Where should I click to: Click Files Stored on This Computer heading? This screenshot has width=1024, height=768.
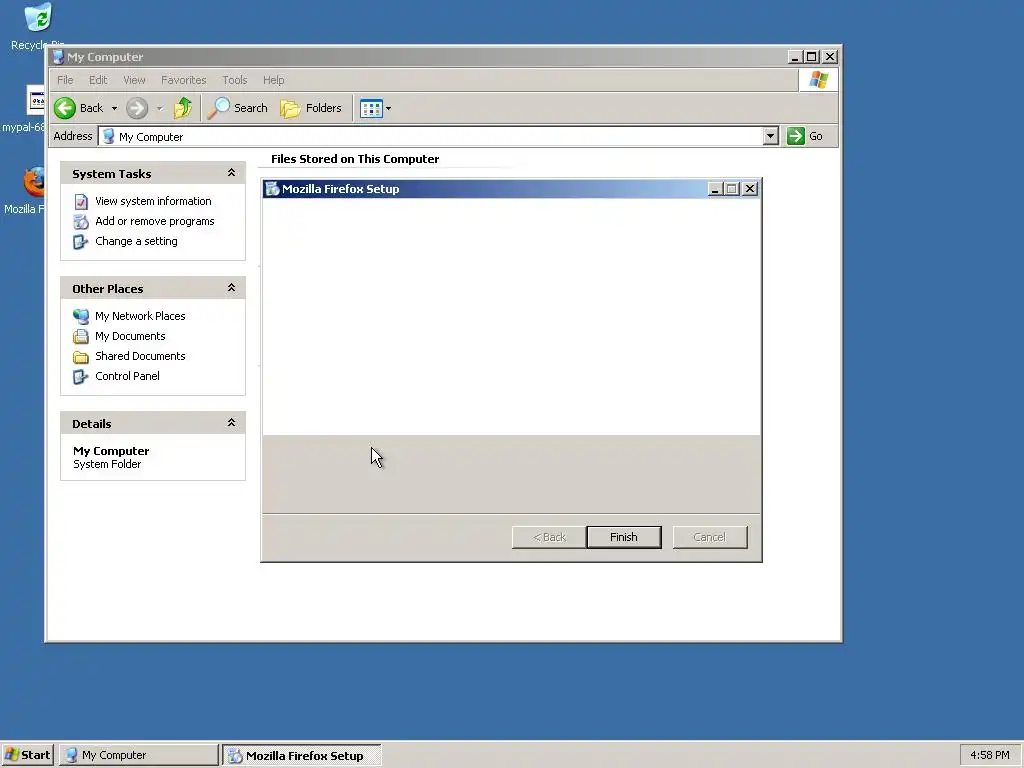pos(355,159)
